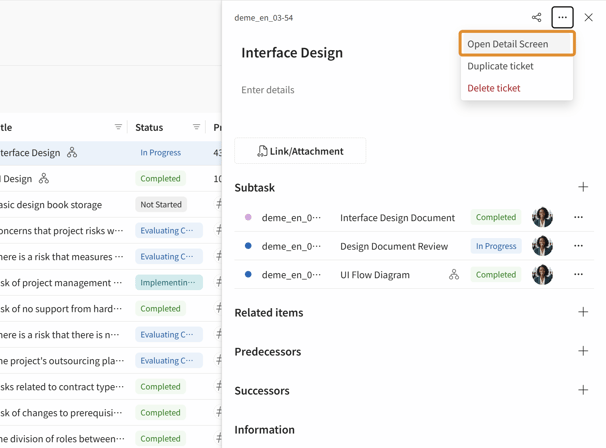Click hierarchy icon beside the Design row
This screenshot has width=606, height=448.
tap(44, 179)
